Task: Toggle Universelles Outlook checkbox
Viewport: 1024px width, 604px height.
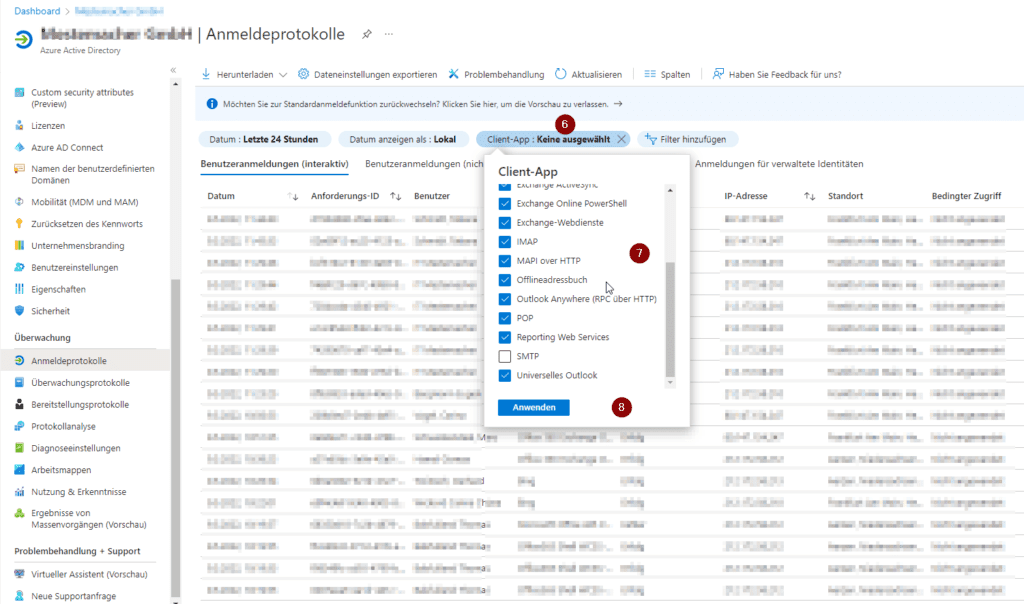Action: 505,375
